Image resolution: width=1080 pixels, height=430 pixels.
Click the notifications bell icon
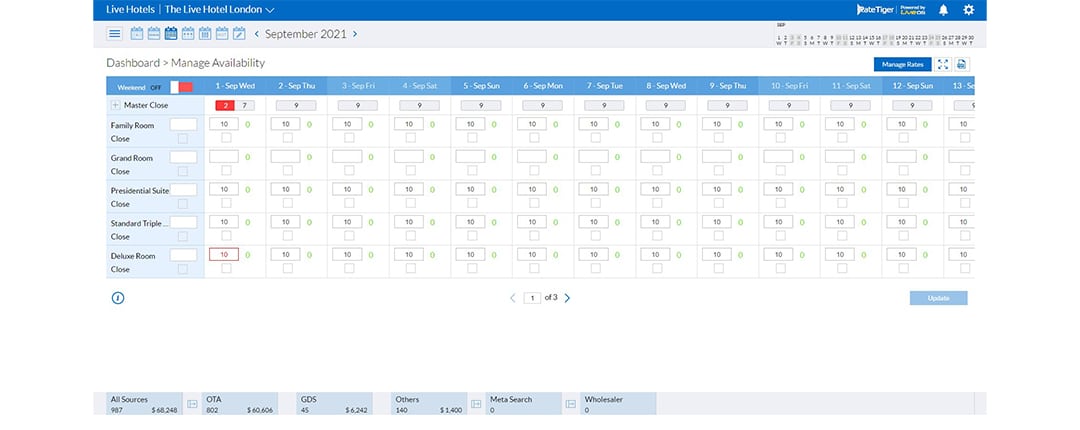pos(942,10)
